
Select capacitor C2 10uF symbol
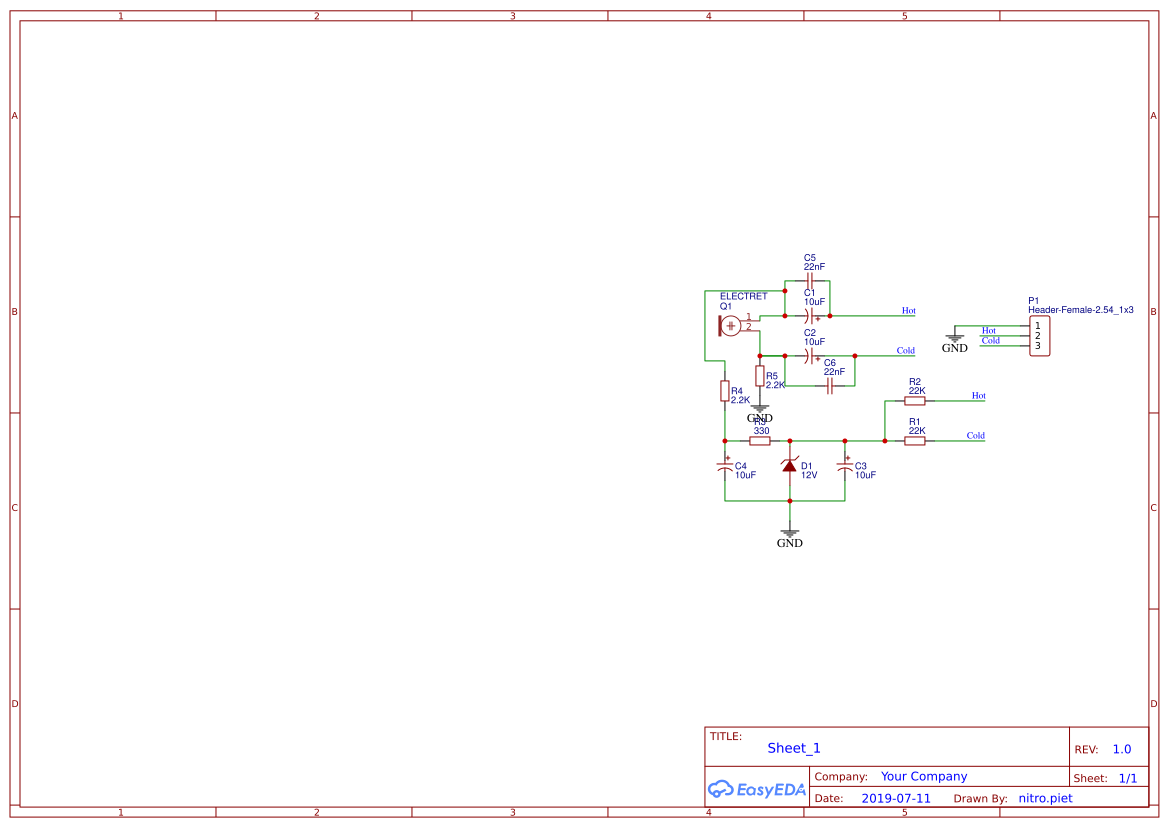810,356
